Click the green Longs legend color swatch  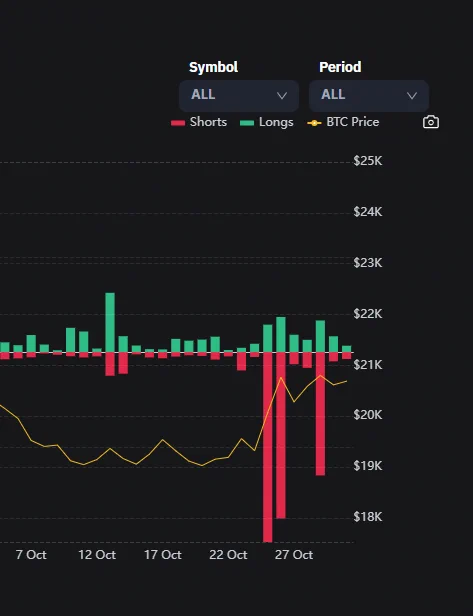pyautogui.click(x=247, y=123)
